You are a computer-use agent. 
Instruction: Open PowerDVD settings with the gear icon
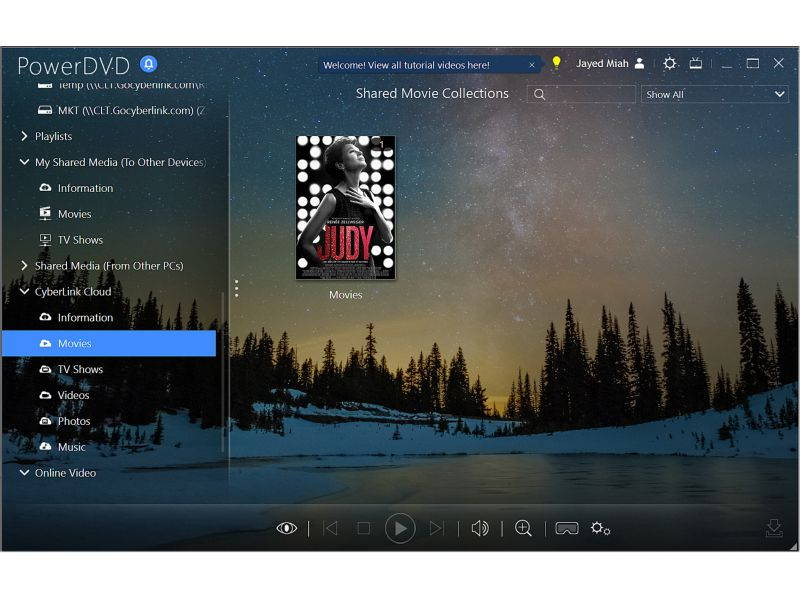[670, 63]
